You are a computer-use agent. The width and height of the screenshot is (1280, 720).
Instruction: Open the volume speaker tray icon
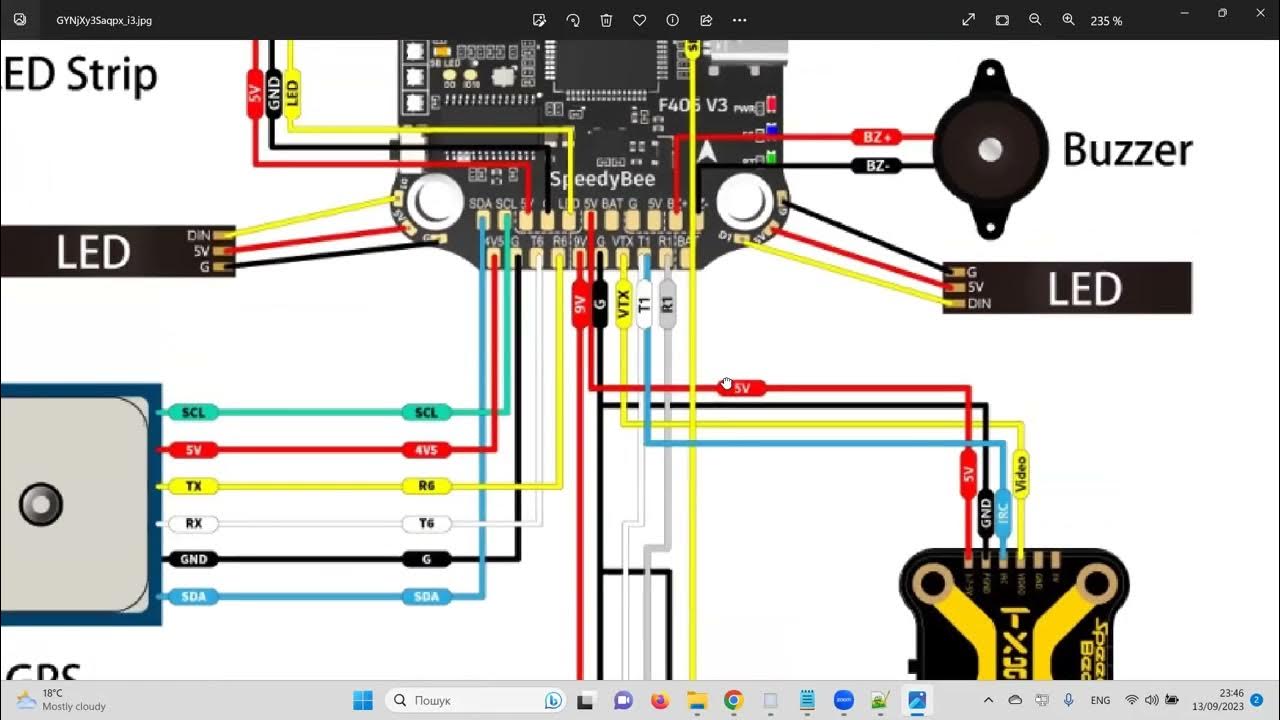[1151, 700]
